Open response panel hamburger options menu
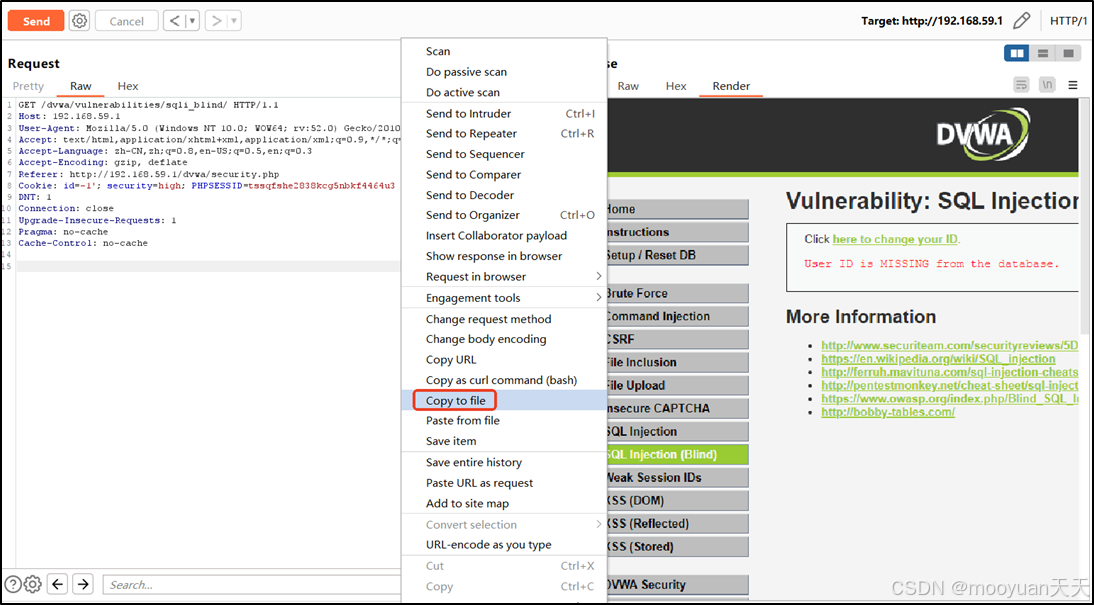Viewport: 1094px width, 605px height. [x=1073, y=85]
